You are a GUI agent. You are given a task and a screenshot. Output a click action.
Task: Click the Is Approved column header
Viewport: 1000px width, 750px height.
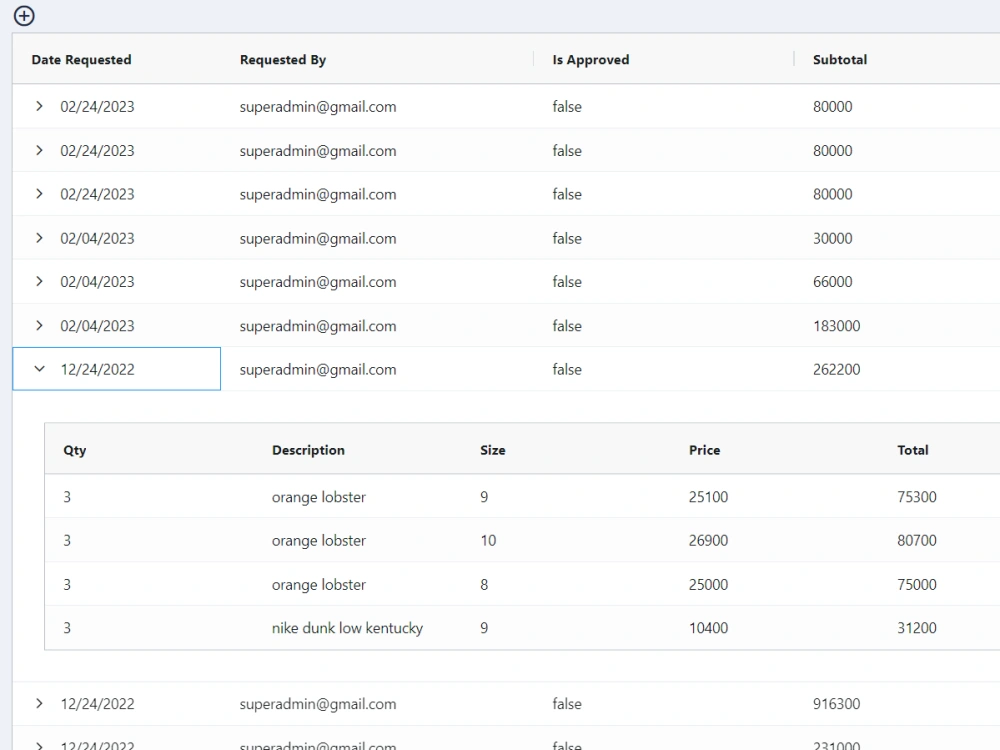pos(589,59)
